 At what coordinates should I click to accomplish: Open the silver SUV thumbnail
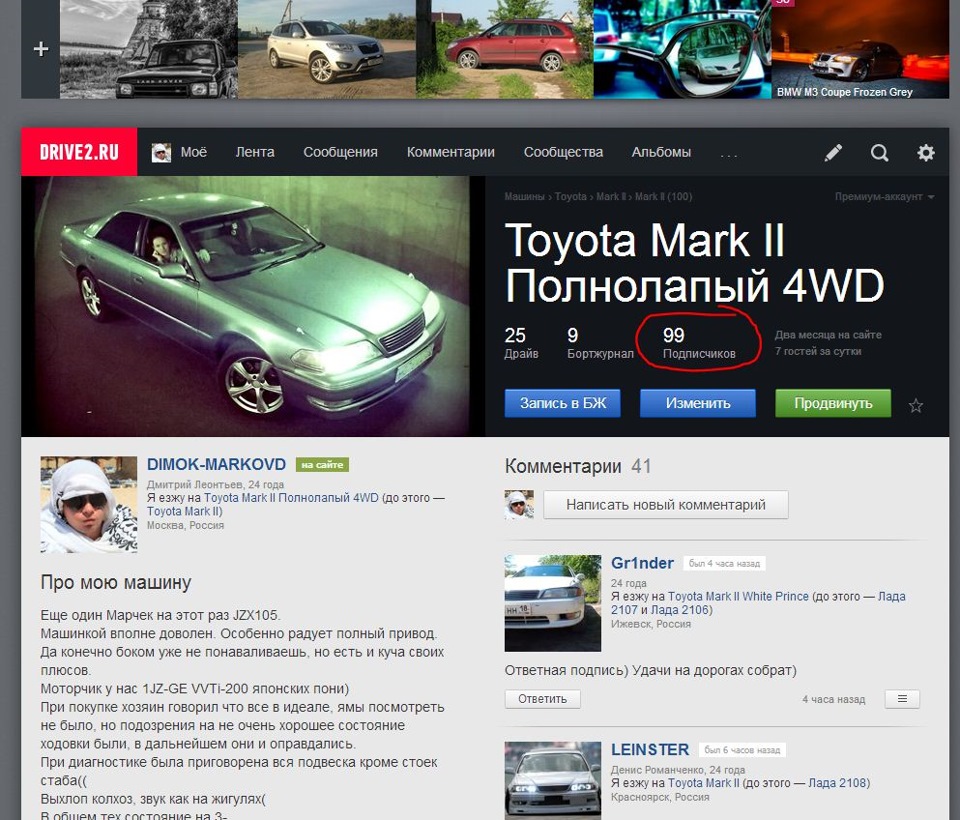[x=326, y=49]
